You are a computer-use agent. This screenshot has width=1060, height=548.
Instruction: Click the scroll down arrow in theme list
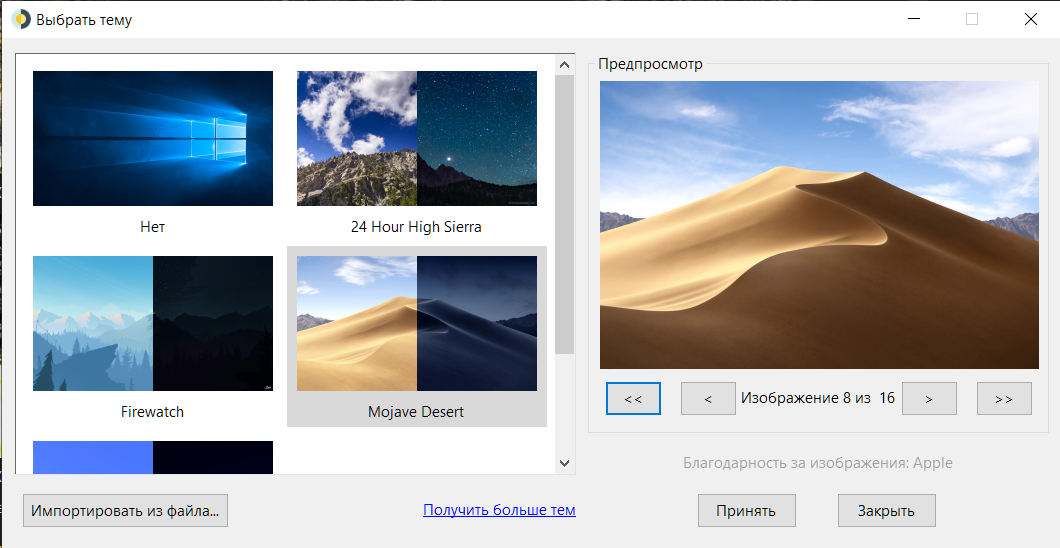(x=564, y=463)
